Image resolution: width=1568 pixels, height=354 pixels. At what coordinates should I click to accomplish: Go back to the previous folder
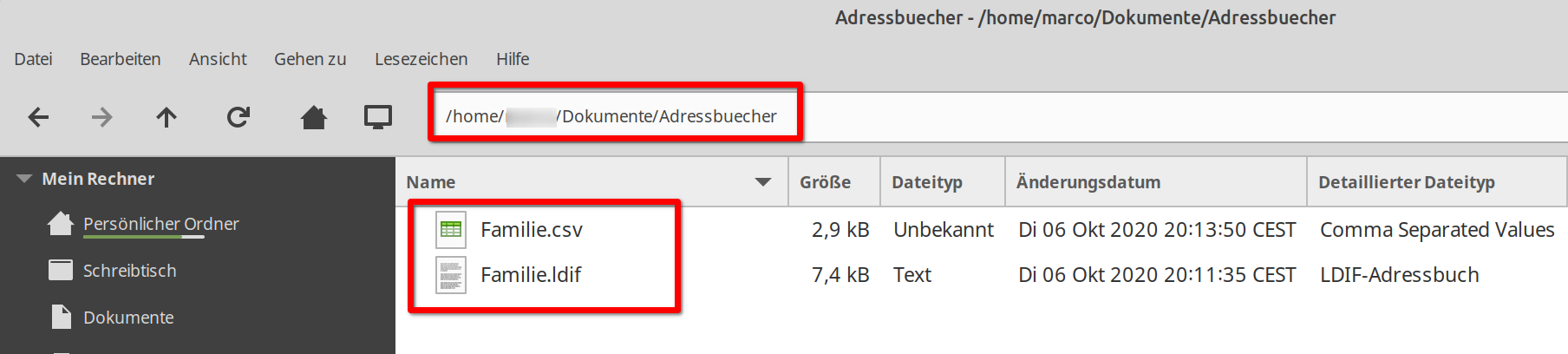click(38, 117)
